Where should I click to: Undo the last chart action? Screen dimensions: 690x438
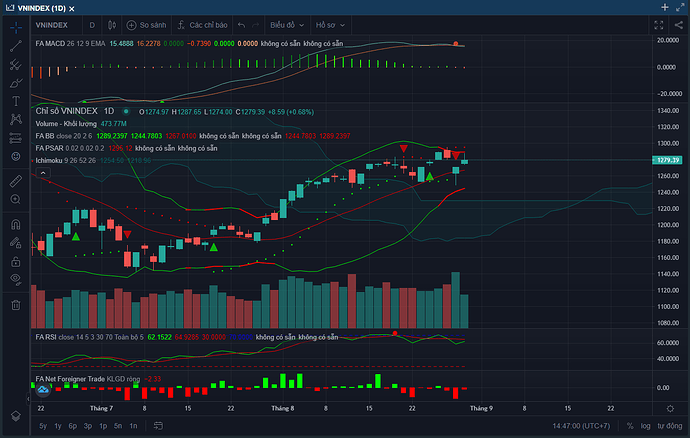coord(241,25)
